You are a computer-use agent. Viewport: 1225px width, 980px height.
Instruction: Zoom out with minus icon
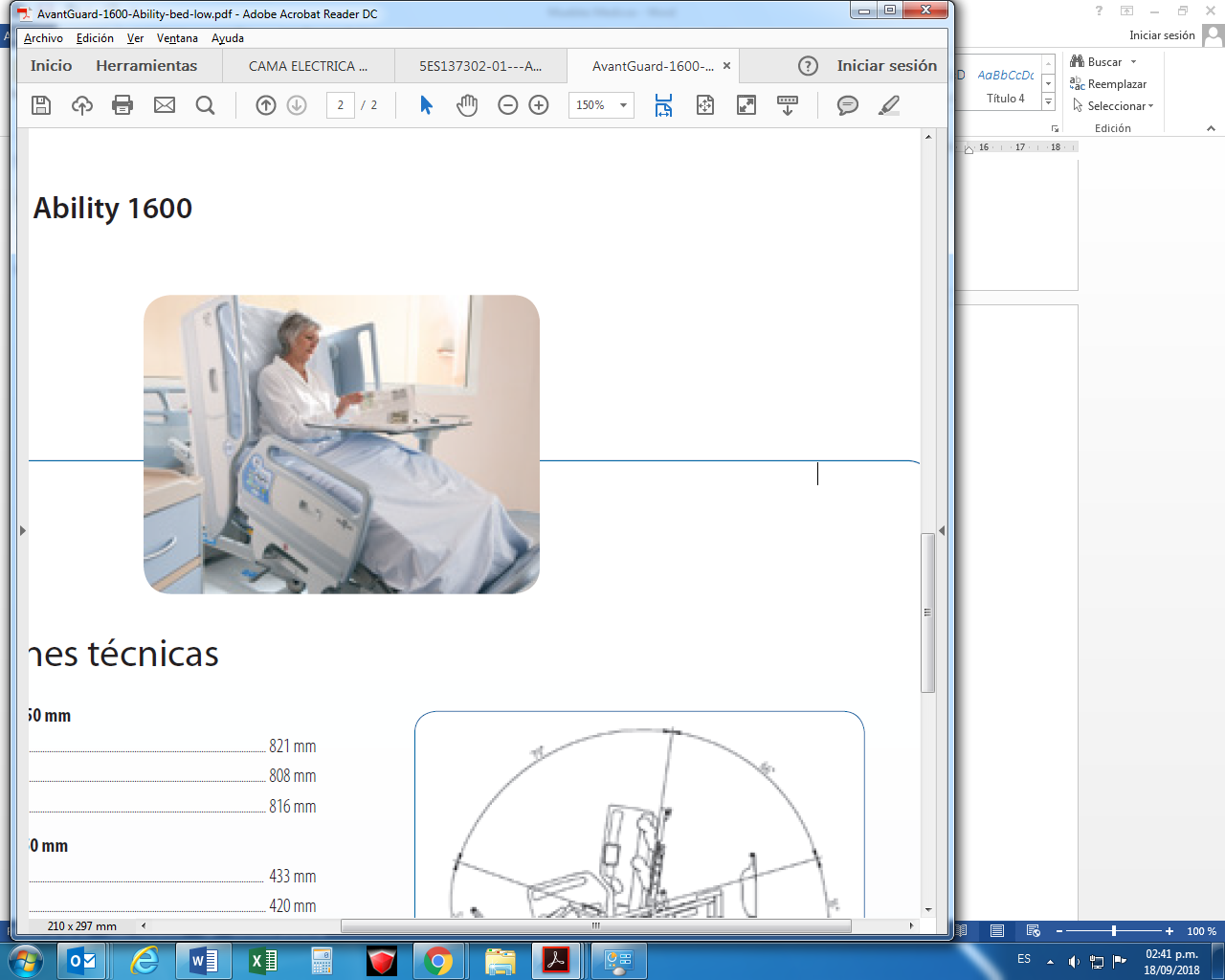(508, 105)
